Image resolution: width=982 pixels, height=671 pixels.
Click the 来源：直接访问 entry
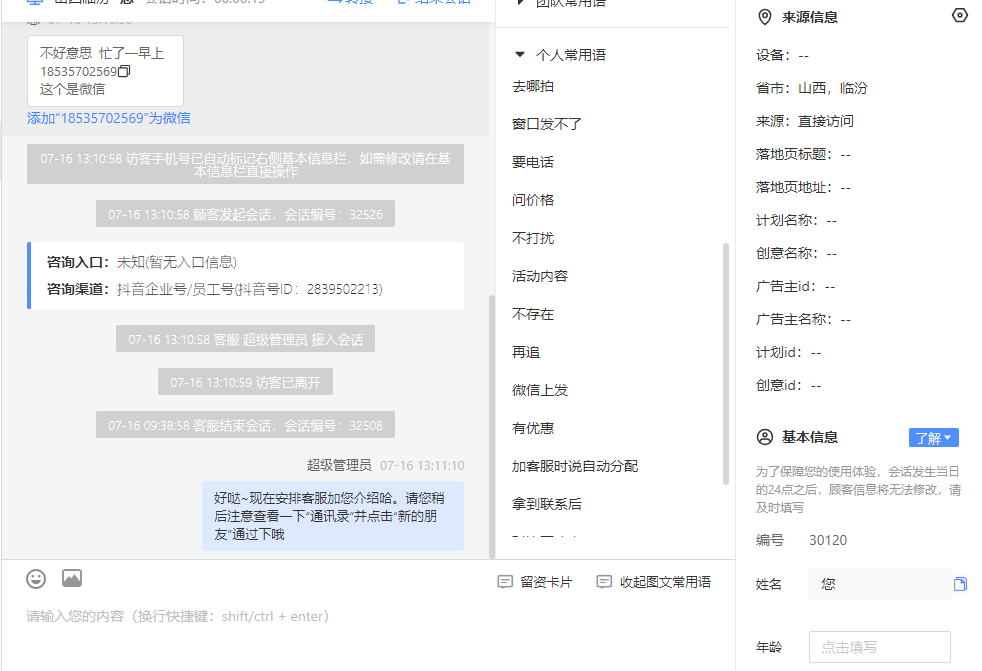(805, 122)
